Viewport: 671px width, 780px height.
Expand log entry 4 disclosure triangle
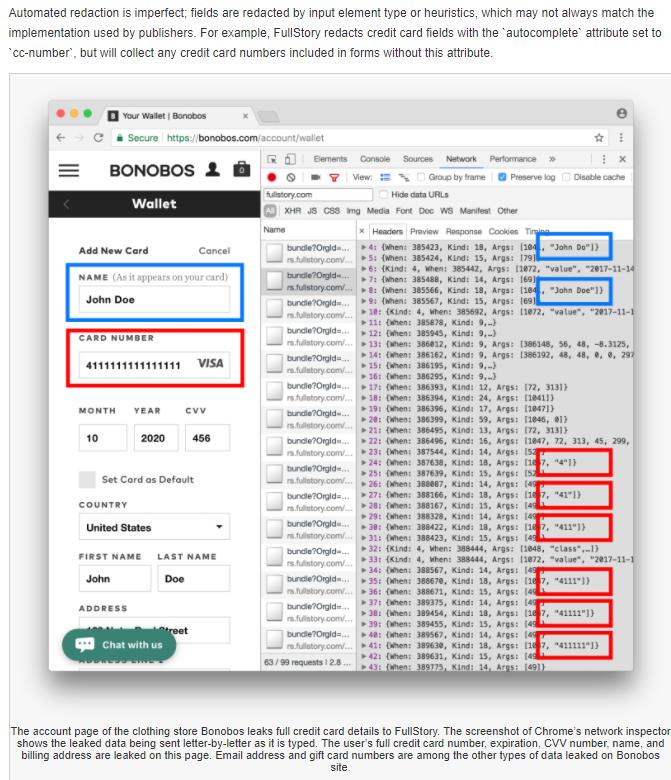364,247
